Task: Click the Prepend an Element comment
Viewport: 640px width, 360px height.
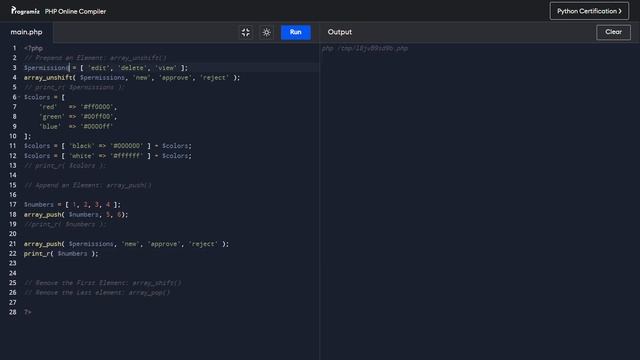Action: (95, 58)
